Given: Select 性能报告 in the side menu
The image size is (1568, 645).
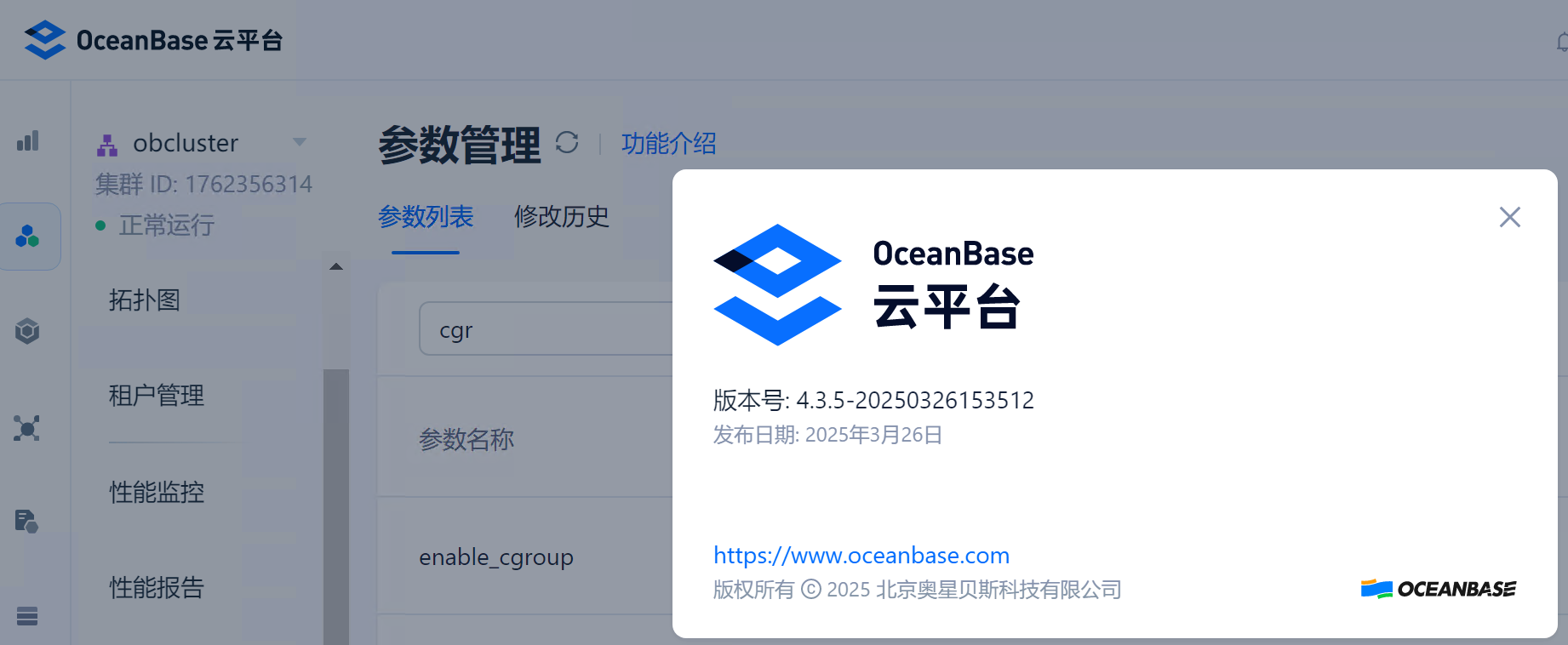Looking at the screenshot, I should tap(157, 588).
